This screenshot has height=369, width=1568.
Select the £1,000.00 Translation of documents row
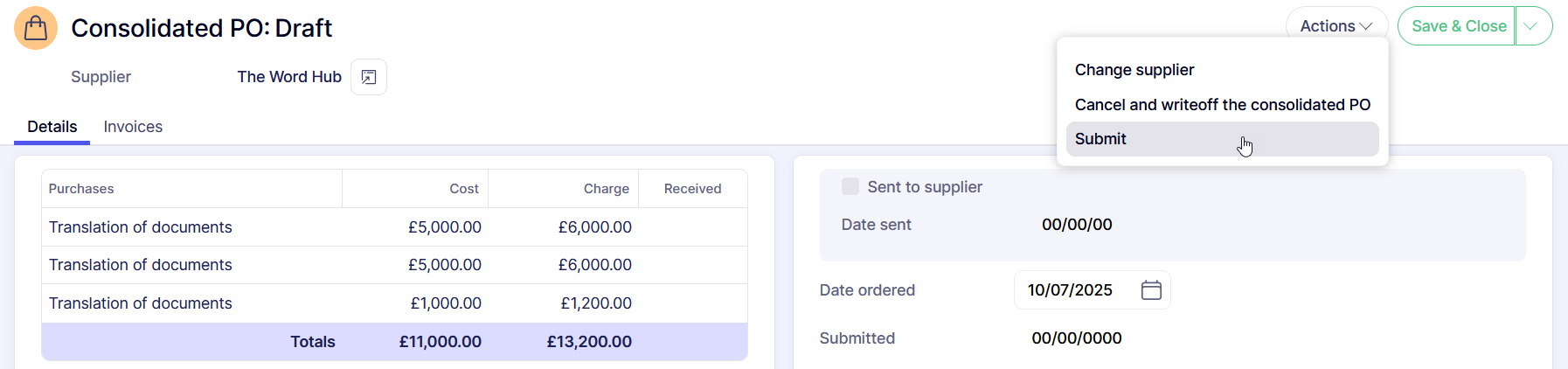click(141, 303)
